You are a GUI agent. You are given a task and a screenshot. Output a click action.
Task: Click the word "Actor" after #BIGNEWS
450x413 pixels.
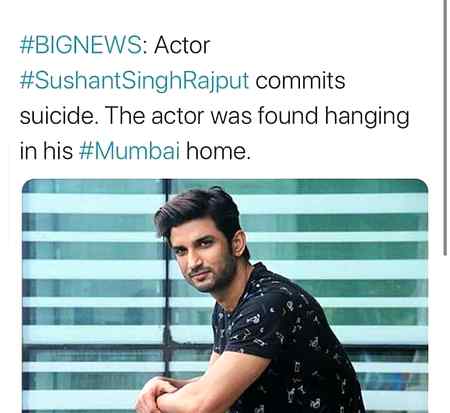182,45
